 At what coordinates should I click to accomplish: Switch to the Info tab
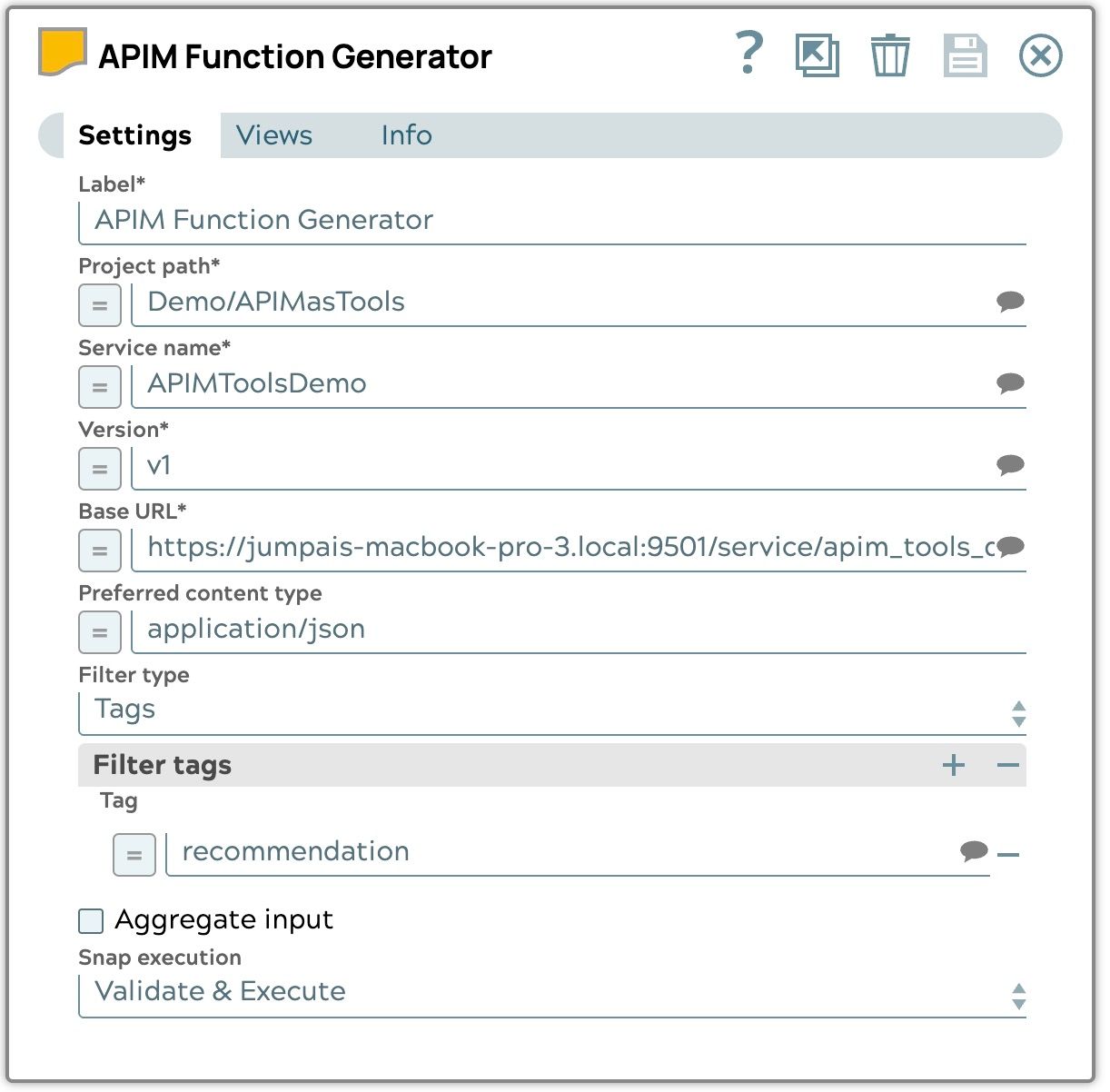pos(406,135)
